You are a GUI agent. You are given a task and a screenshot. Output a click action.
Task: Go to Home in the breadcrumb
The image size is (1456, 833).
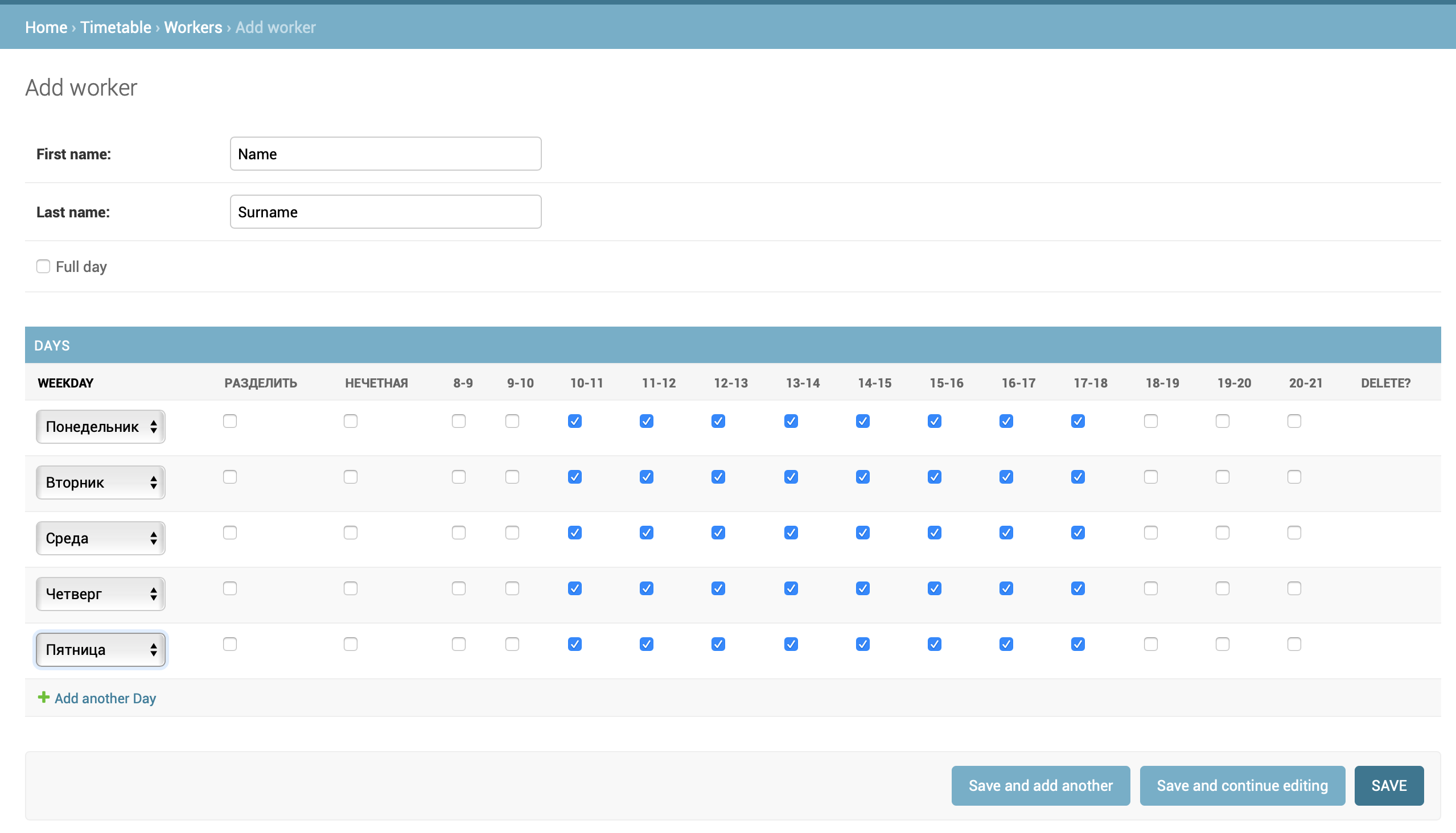click(x=46, y=27)
